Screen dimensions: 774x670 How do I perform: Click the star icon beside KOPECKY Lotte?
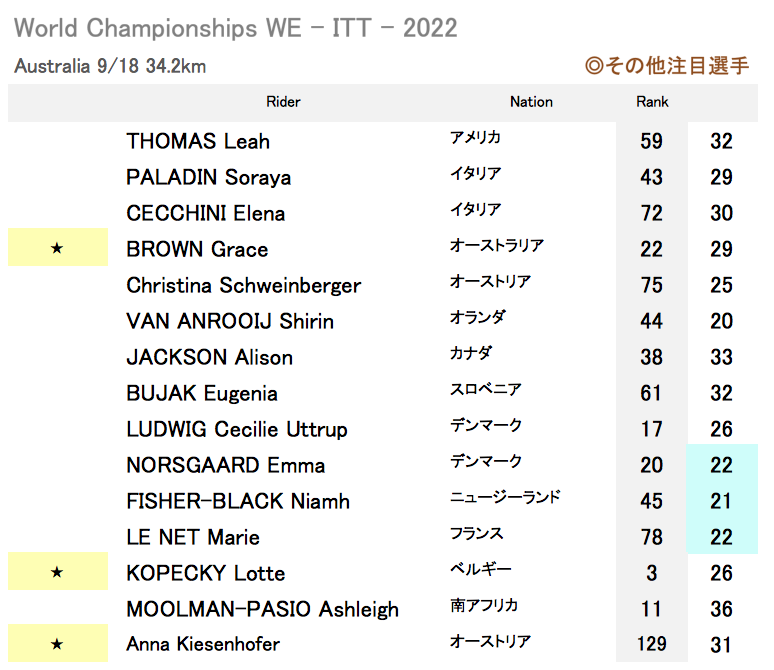(x=57, y=572)
